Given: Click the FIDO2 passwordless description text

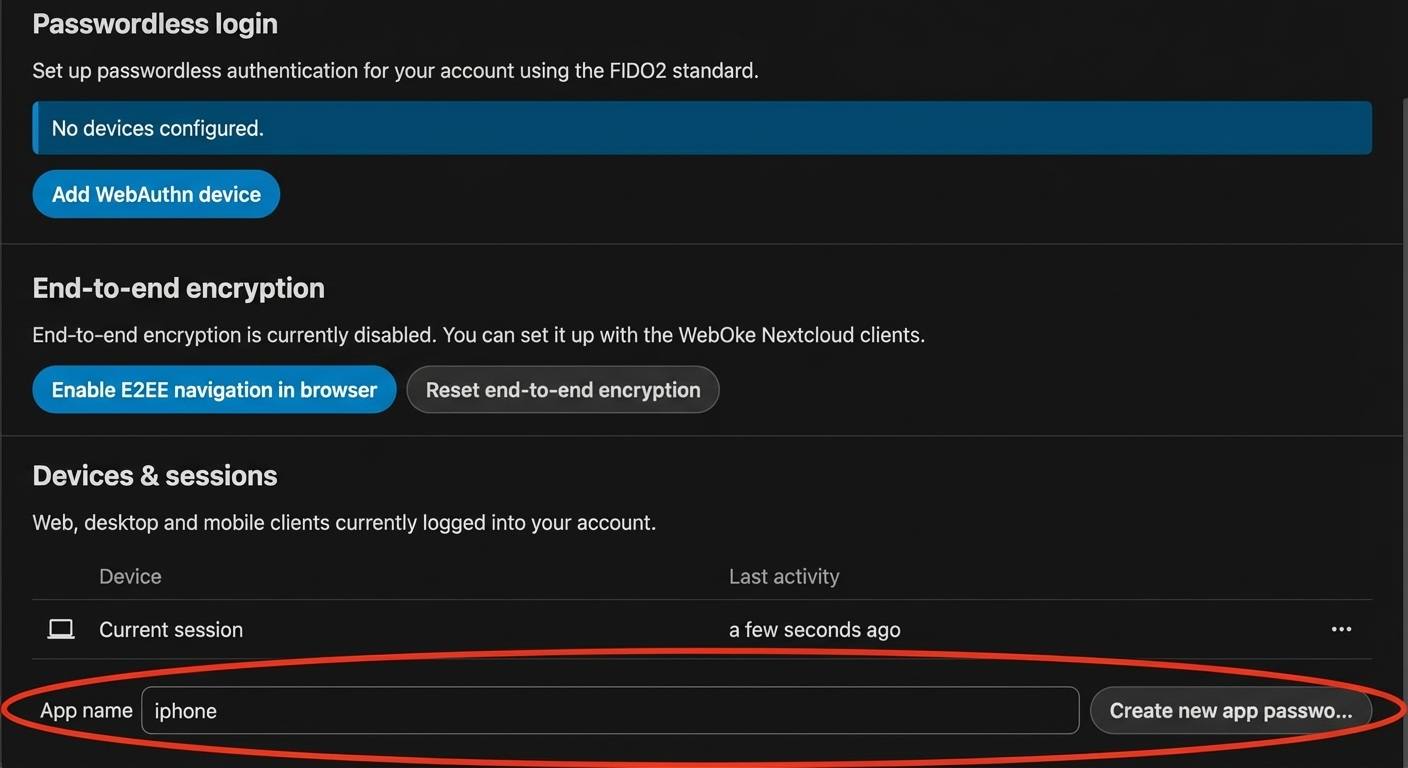Looking at the screenshot, I should 395,71.
